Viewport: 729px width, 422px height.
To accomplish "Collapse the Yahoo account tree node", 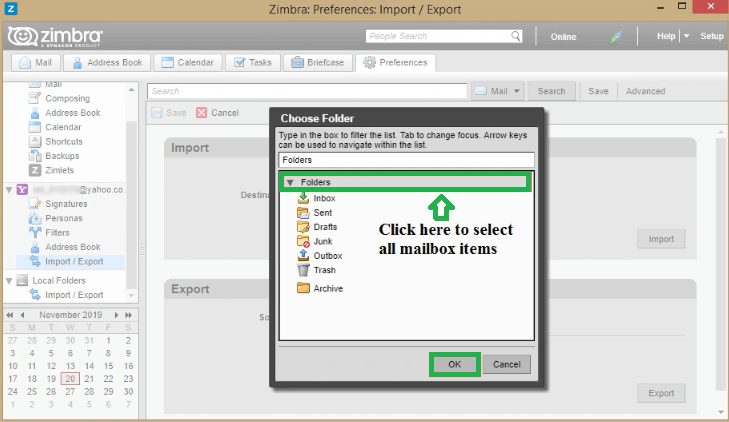I will 9,190.
